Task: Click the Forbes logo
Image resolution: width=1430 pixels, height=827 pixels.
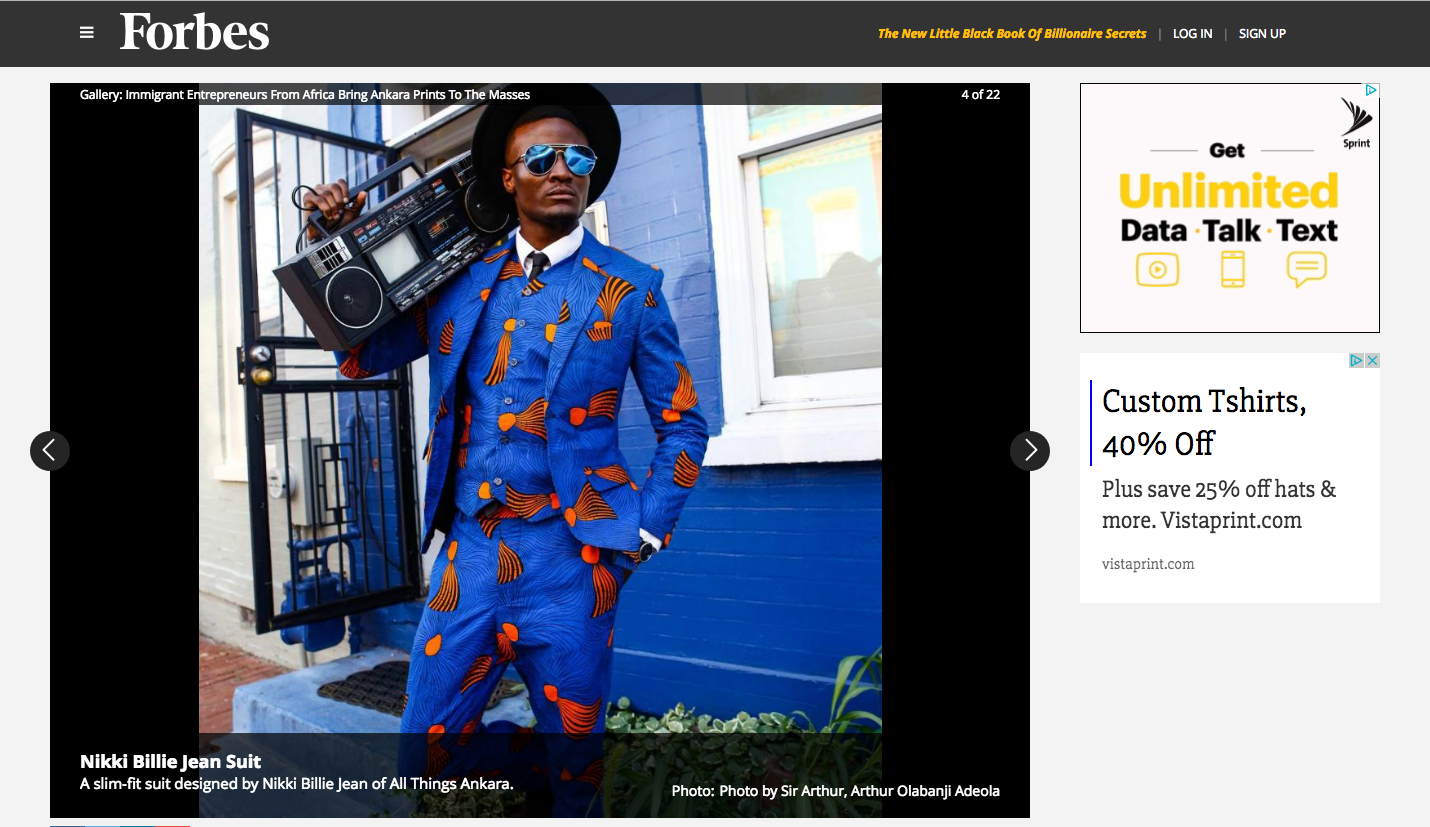Action: 195,32
